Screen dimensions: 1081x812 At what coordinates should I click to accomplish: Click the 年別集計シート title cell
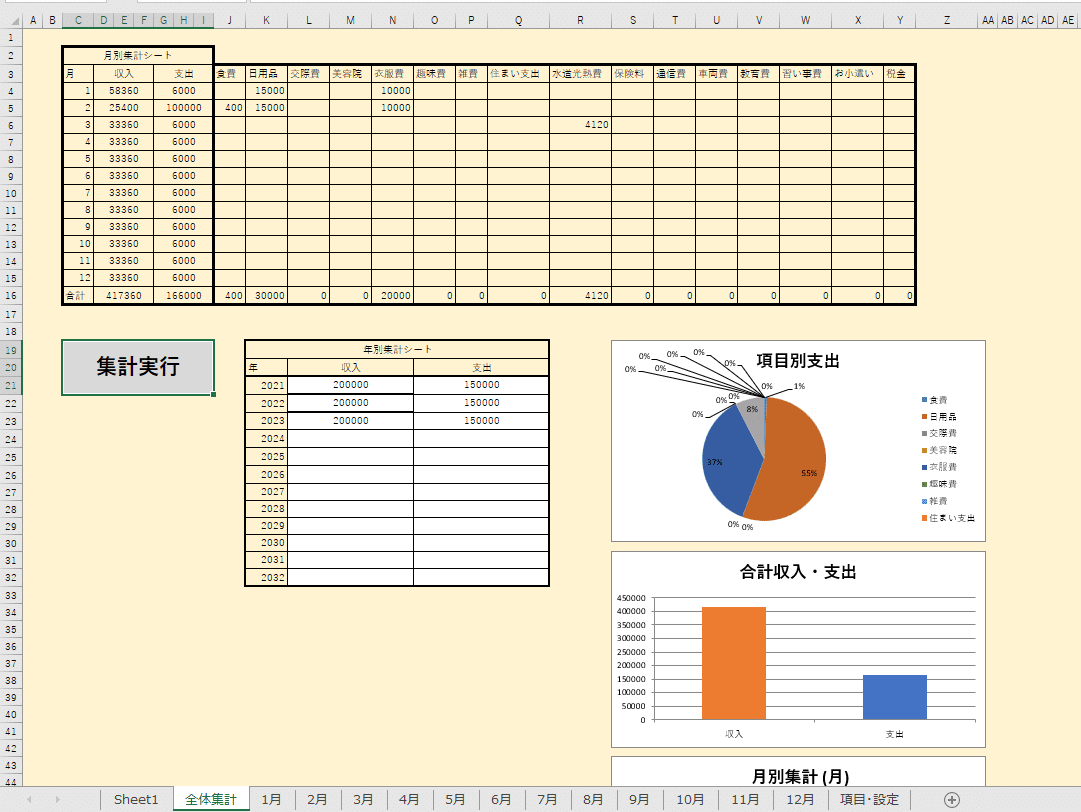pyautogui.click(x=397, y=349)
